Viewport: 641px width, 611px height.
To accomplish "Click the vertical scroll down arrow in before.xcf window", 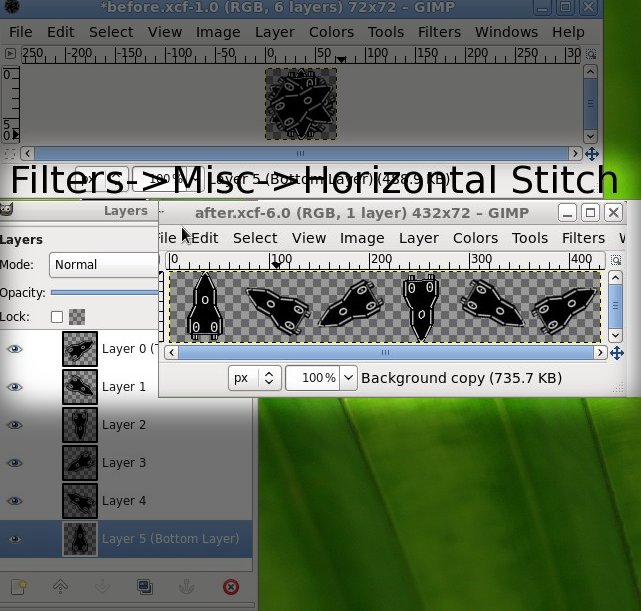I will (x=590, y=136).
